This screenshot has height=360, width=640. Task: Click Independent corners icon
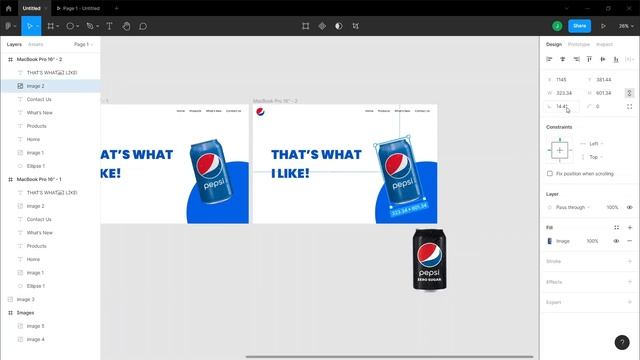(629, 107)
